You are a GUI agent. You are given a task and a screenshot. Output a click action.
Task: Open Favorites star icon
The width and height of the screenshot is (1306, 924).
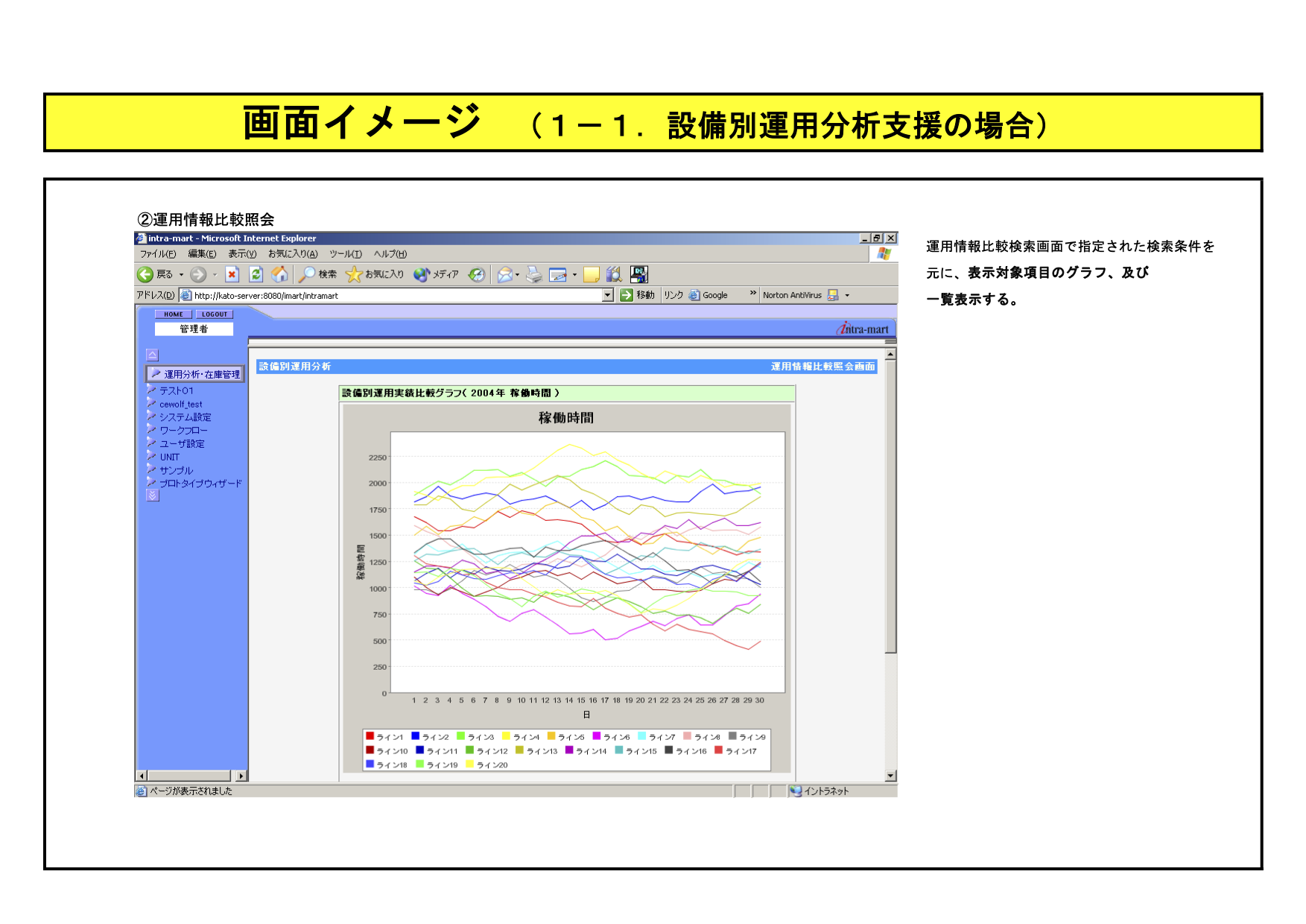(x=354, y=275)
